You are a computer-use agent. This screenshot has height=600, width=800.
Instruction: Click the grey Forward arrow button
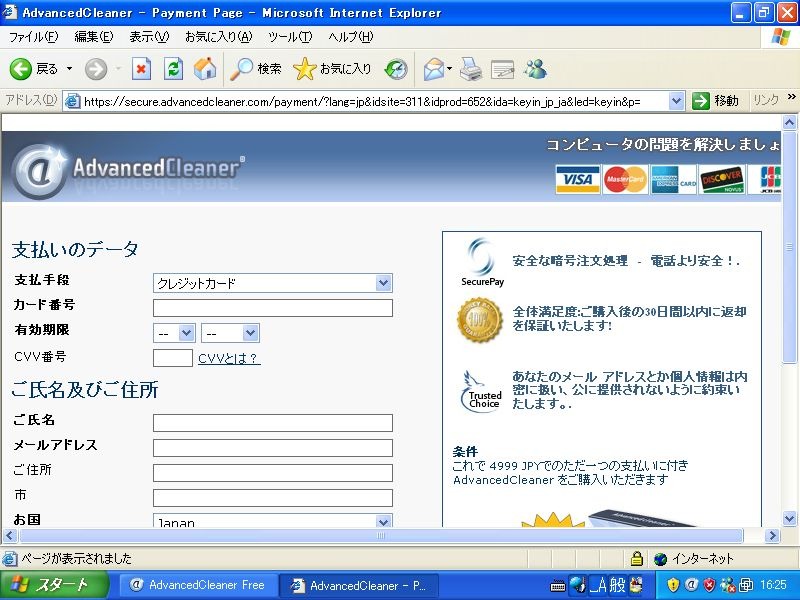[x=96, y=69]
